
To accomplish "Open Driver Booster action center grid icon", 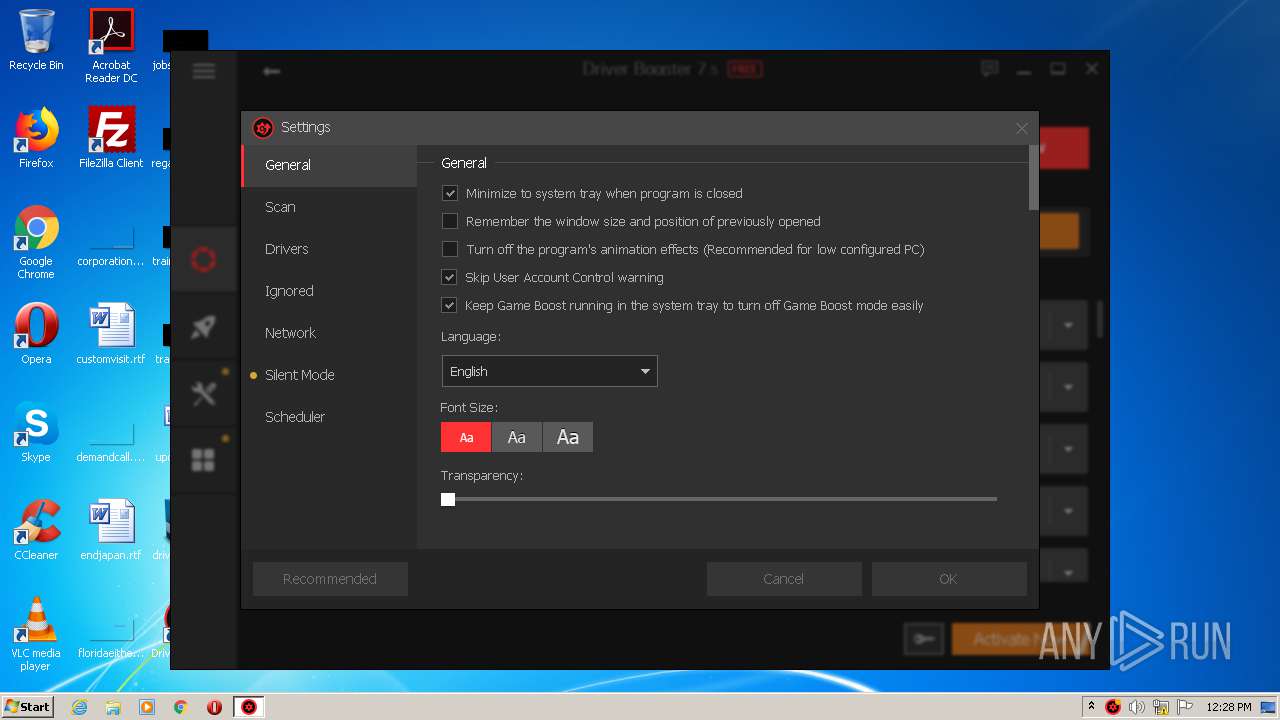I will 204,460.
